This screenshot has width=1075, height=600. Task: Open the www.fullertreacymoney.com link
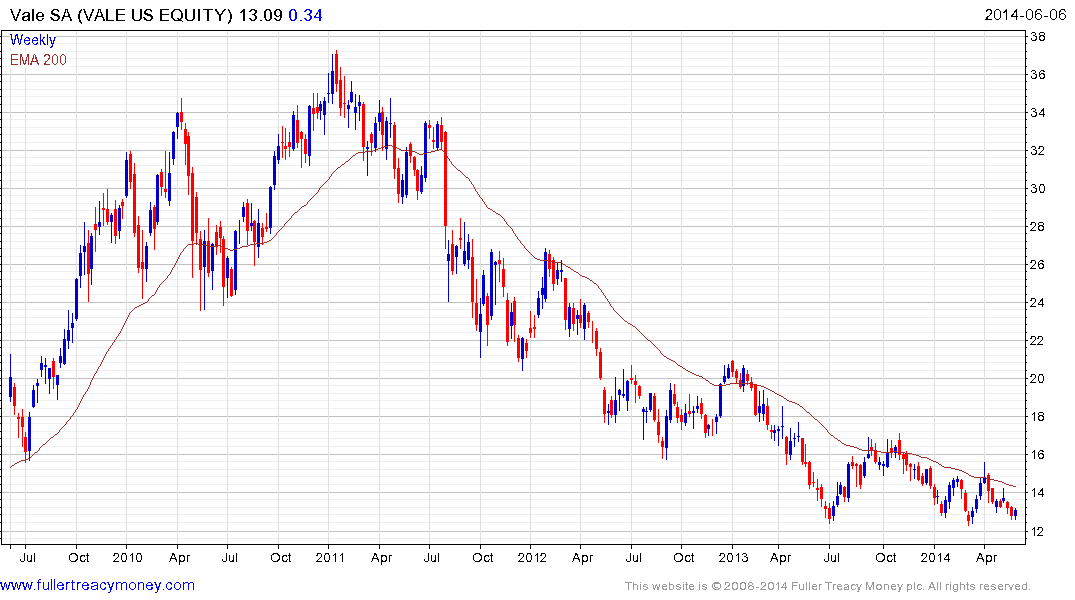click(x=97, y=586)
